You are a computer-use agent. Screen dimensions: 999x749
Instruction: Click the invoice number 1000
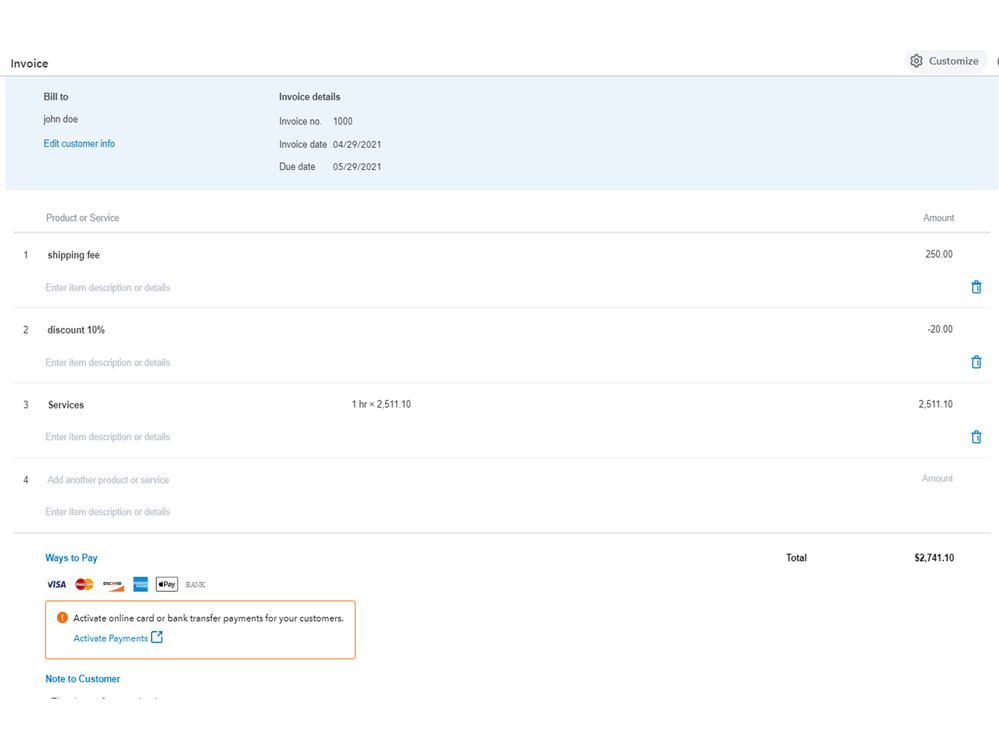[x=343, y=121]
